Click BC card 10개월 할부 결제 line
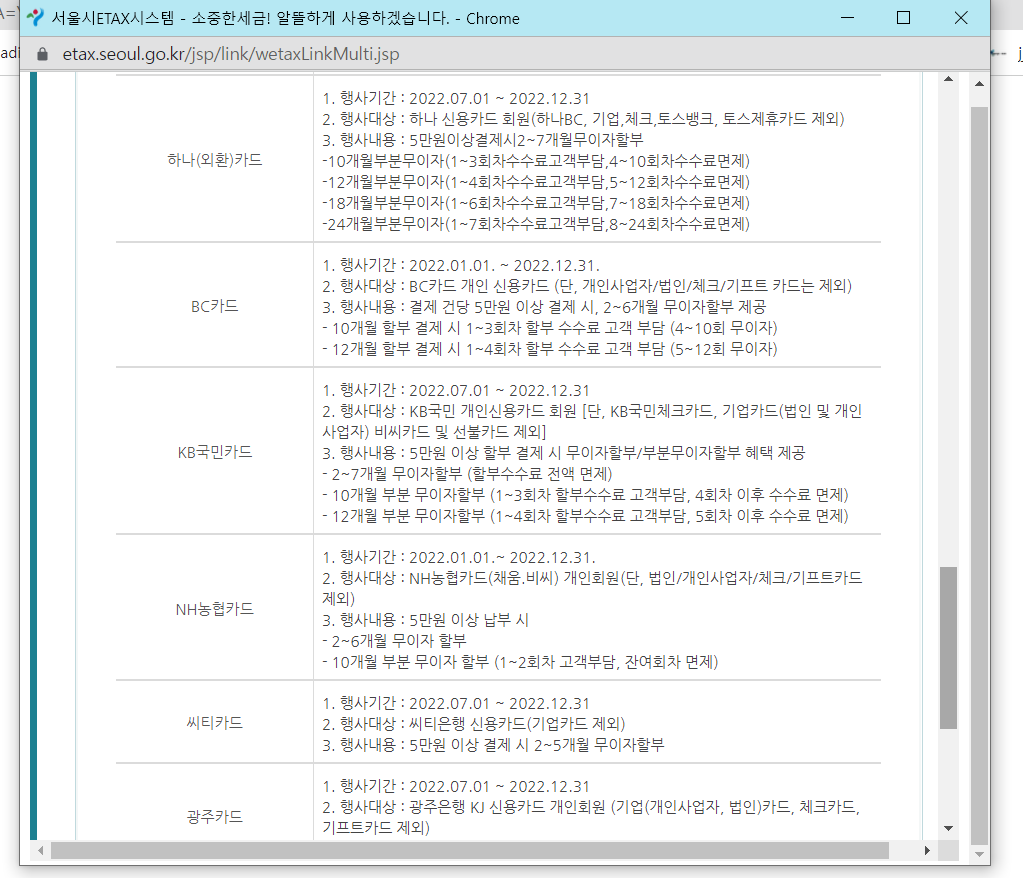Screen dimensions: 1023x878 (x=550, y=328)
